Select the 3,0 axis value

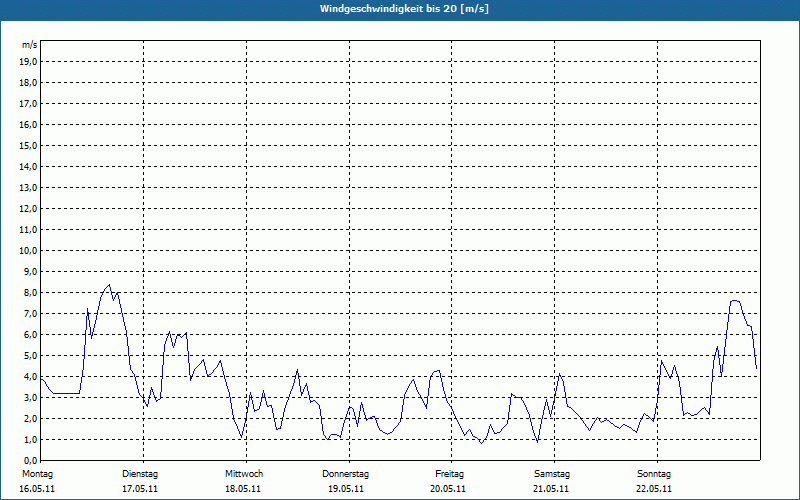29,397
